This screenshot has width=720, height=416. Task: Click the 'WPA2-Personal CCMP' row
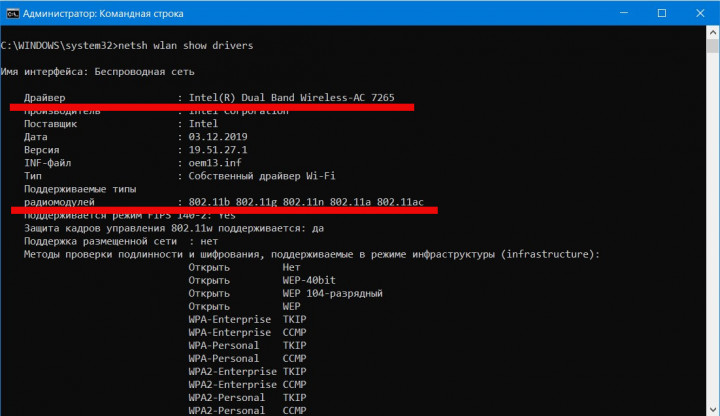[x=247, y=410]
